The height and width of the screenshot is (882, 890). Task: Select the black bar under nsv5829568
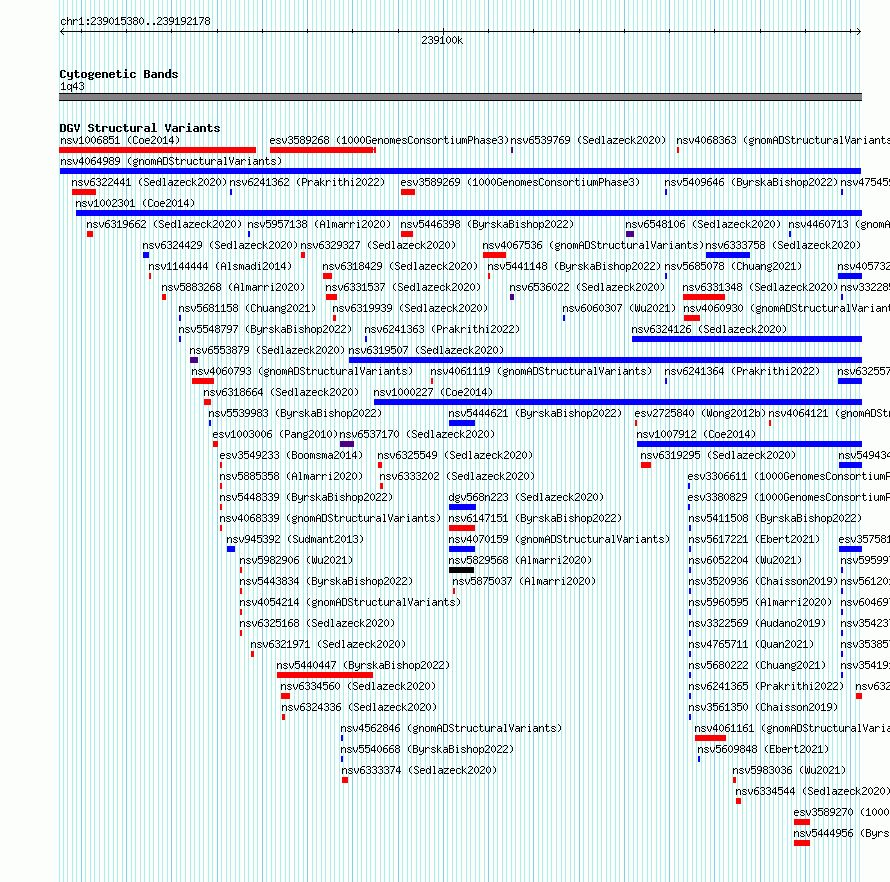click(461, 570)
